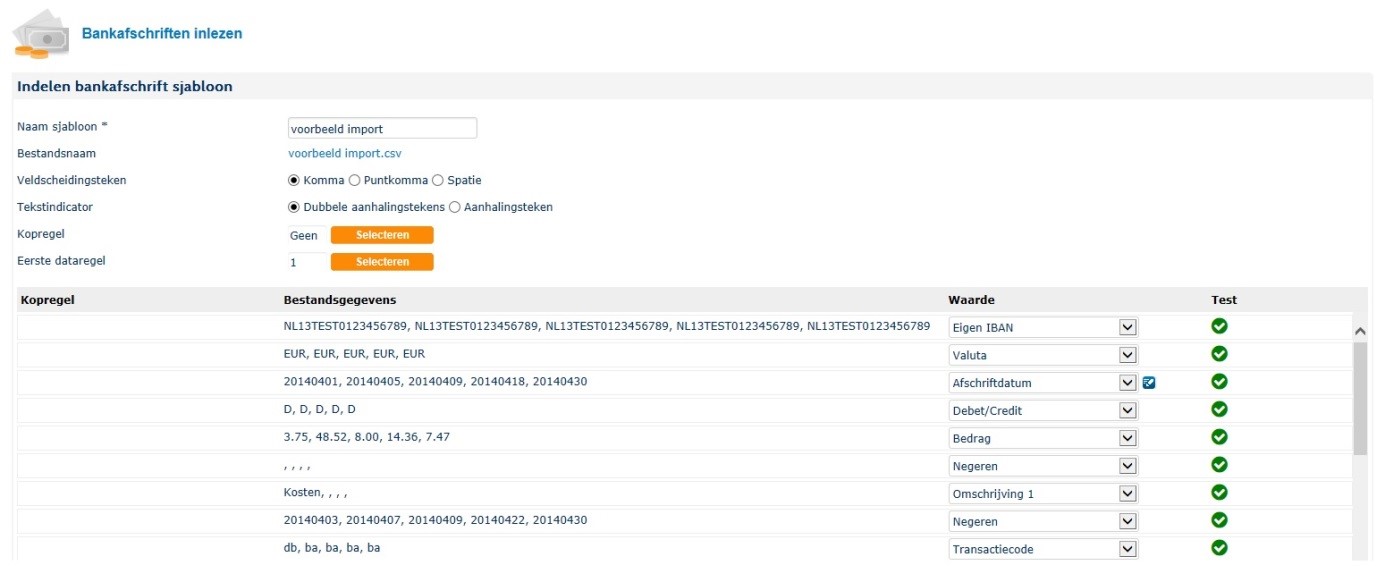Viewport: 1385px width, 582px height.
Task: Click green test checkmark for Eigen IBAN row
Action: click(x=1219, y=326)
